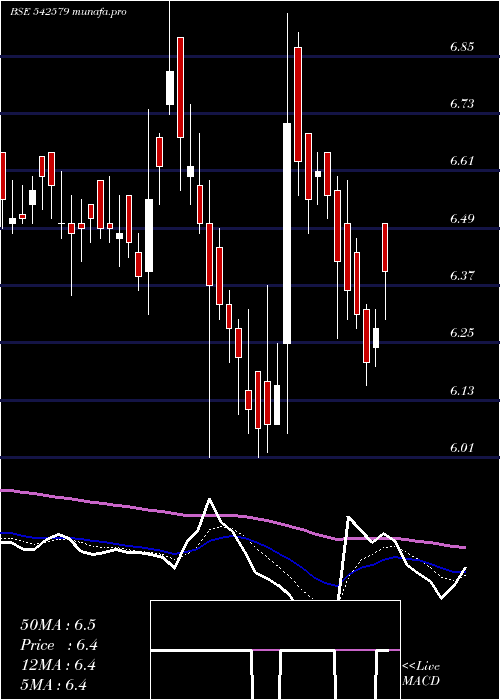Select the last red candlestick near 6.49
500x700 pixels.
385,247
